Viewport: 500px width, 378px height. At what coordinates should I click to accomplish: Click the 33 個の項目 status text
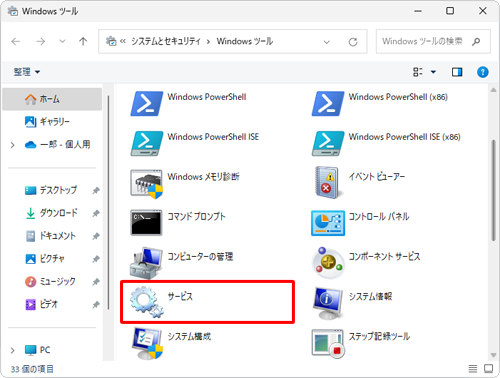(32, 369)
